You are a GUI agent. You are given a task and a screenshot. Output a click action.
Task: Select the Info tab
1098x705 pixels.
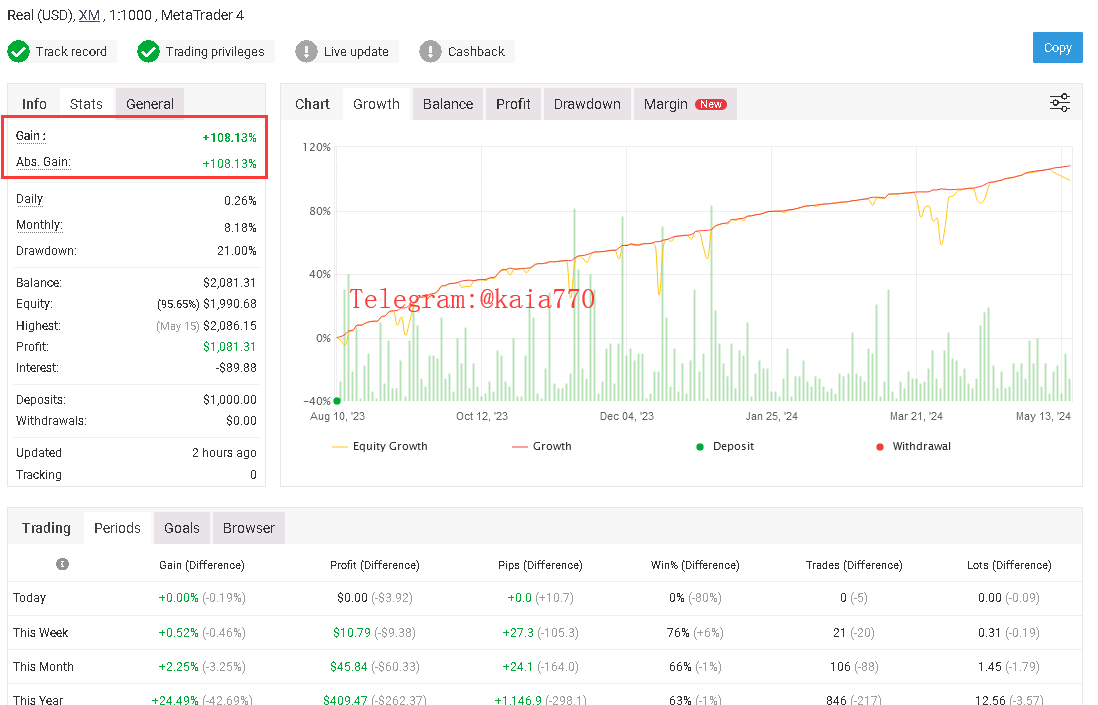click(34, 104)
